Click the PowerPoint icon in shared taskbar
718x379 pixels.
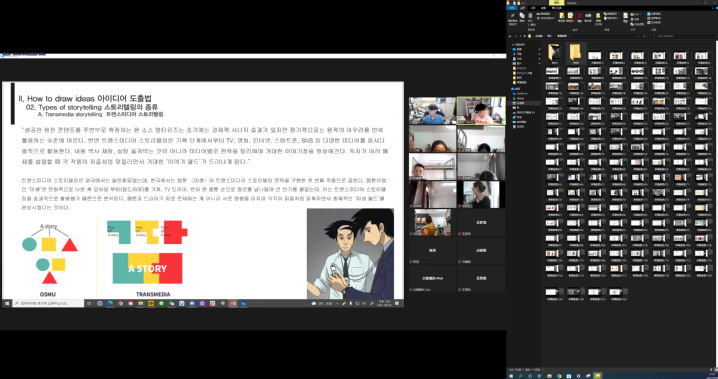(233, 303)
